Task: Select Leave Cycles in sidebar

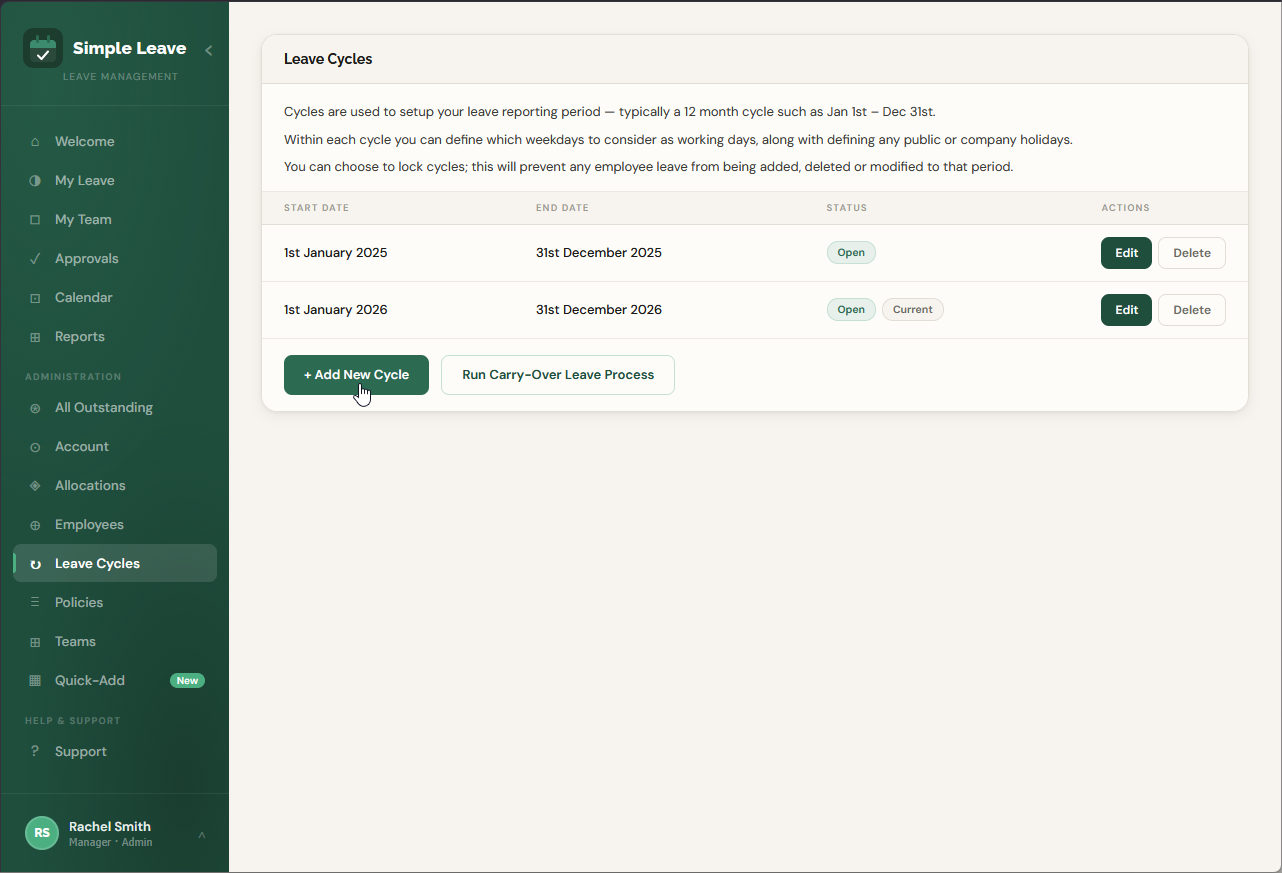Action: [x=115, y=564]
